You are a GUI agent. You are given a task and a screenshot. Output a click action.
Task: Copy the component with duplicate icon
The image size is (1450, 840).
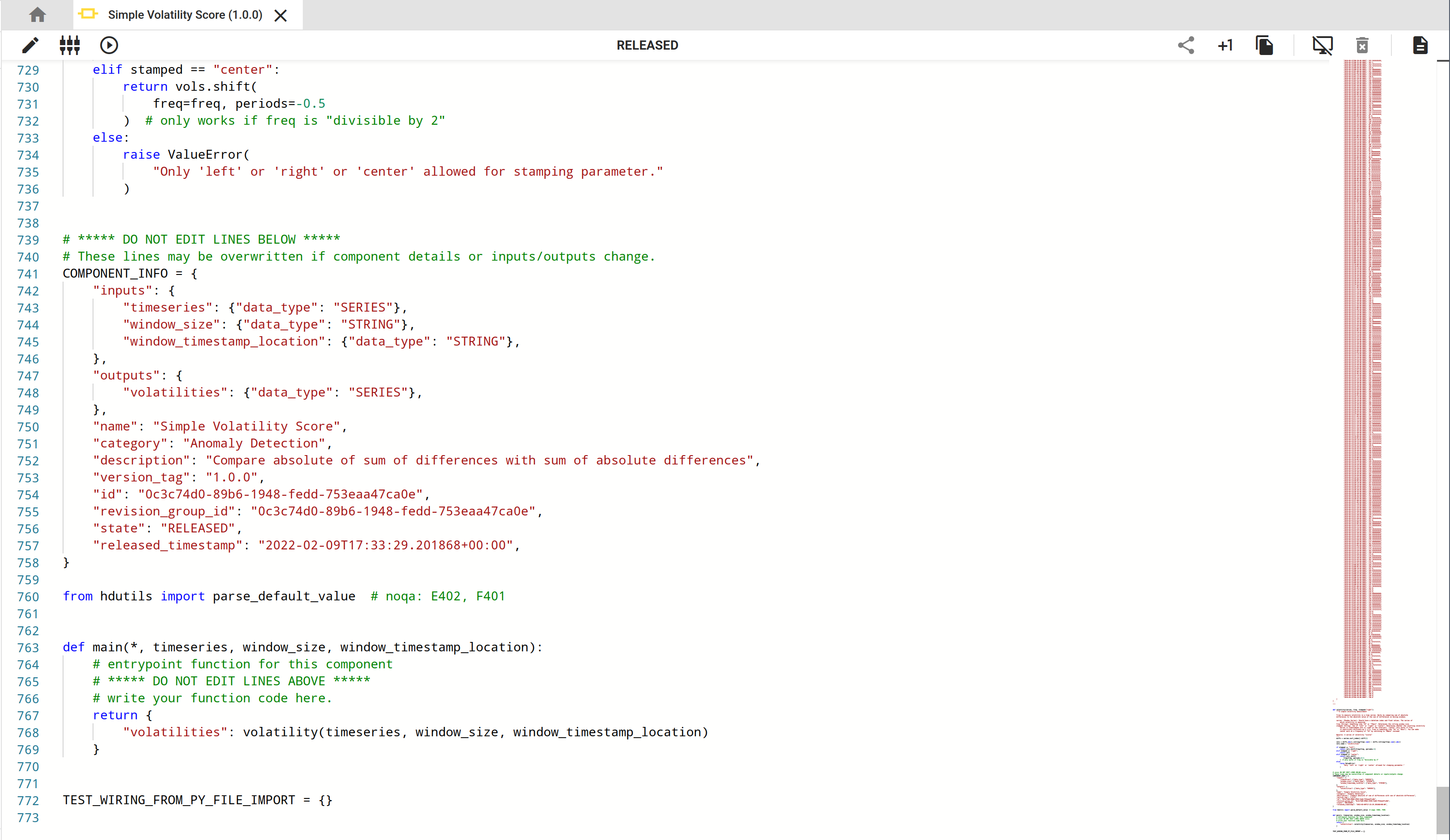pyautogui.click(x=1264, y=46)
